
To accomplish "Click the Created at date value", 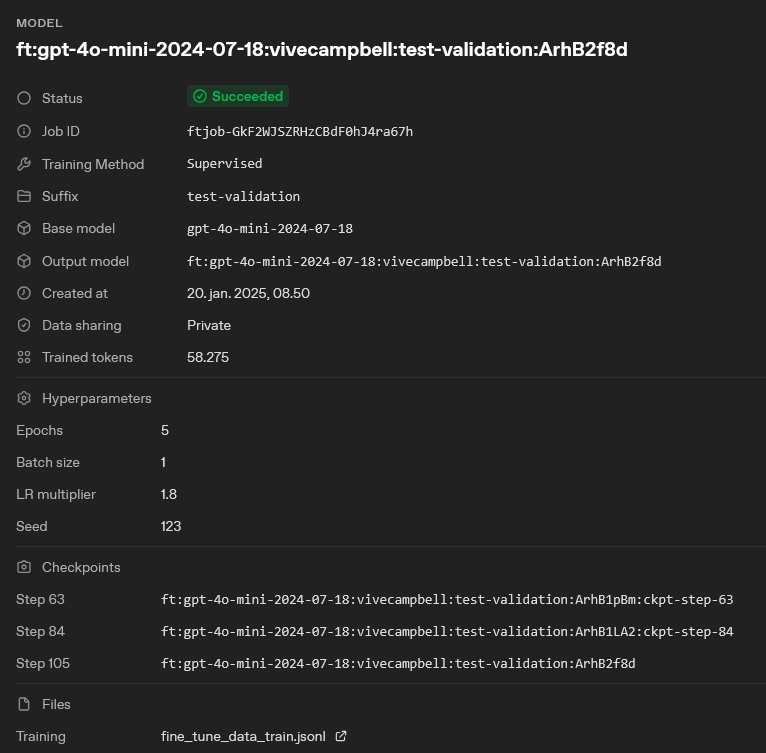I will (x=248, y=293).
